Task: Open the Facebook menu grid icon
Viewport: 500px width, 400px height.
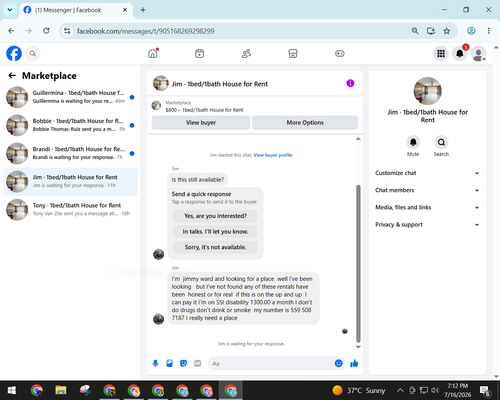Action: 441,53
